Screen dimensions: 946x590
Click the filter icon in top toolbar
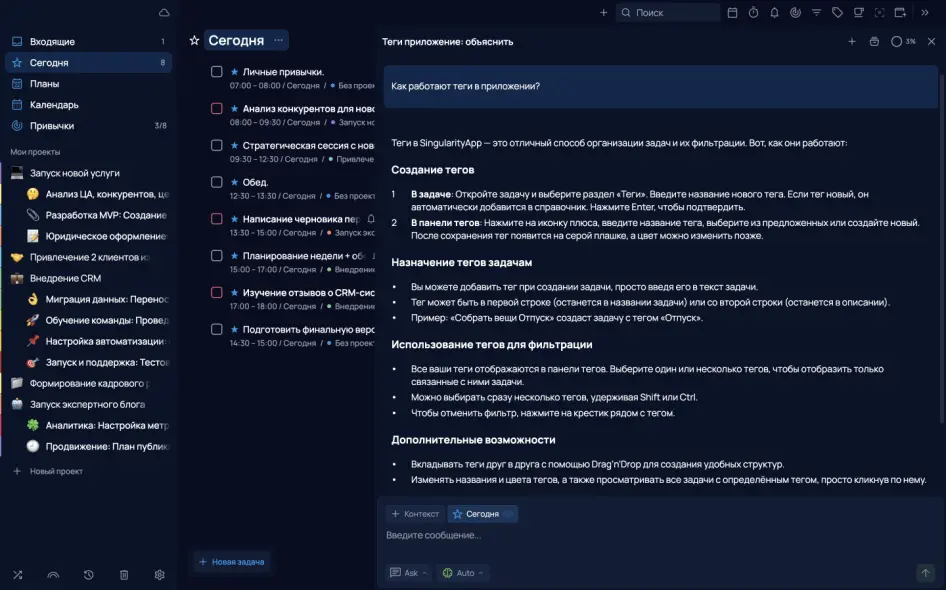point(816,13)
